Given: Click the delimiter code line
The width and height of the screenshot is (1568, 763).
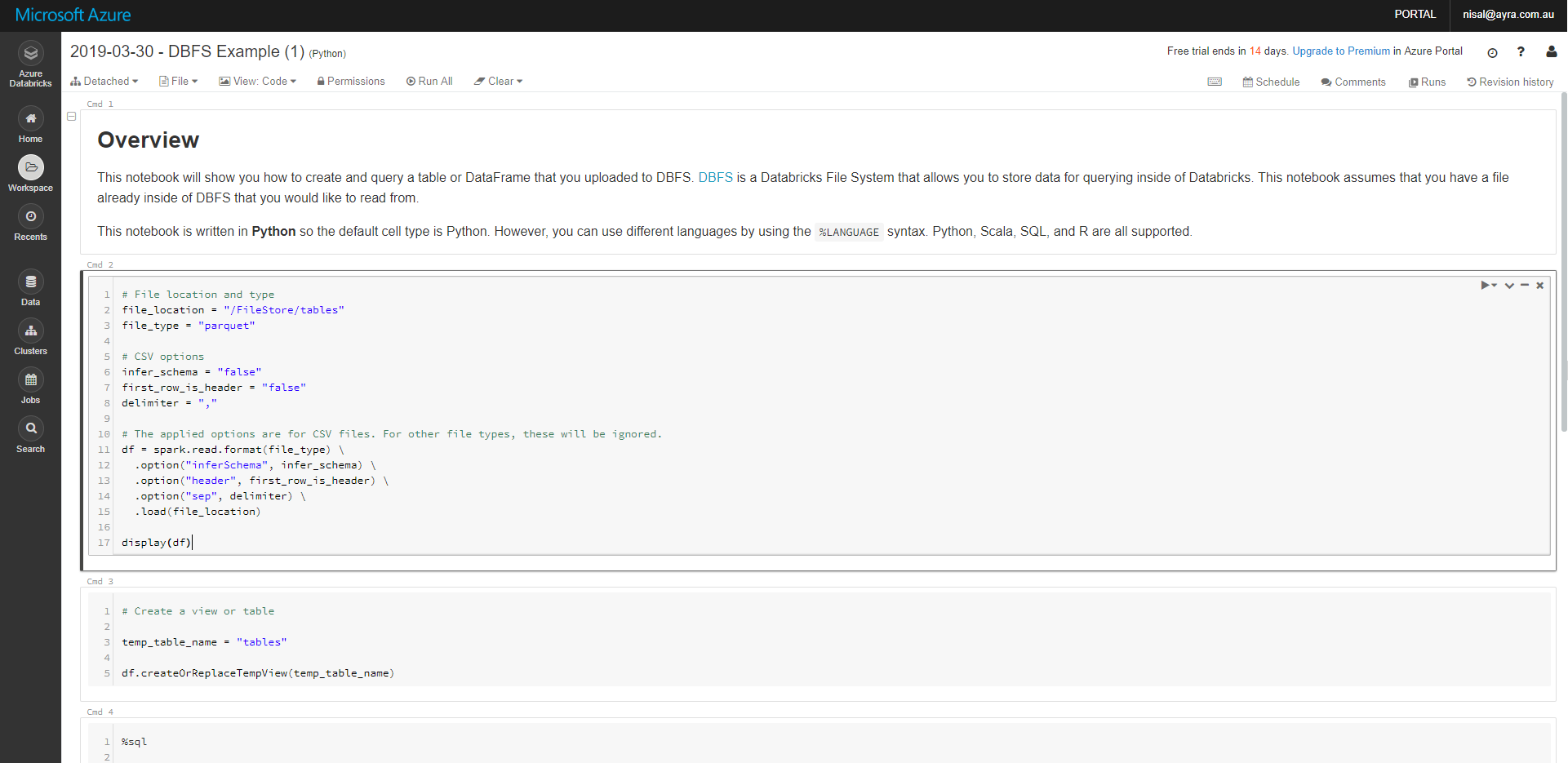Looking at the screenshot, I should (170, 403).
